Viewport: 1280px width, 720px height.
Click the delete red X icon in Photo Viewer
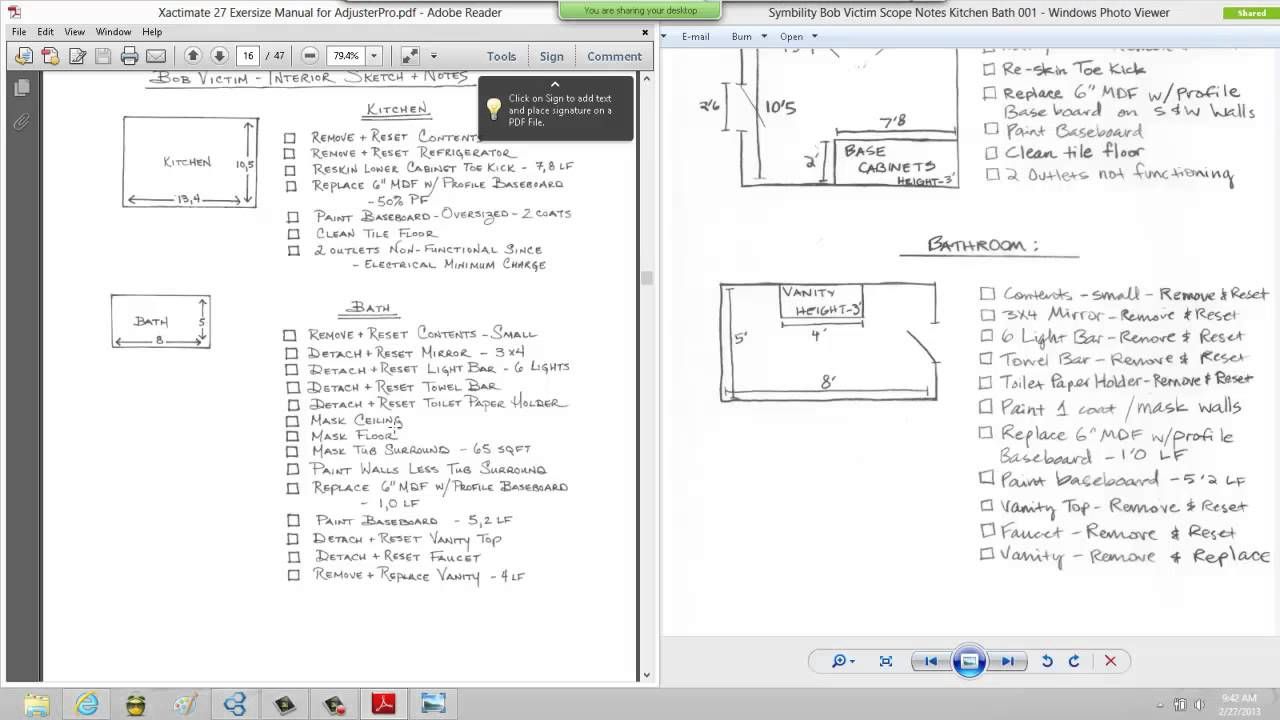pos(1108,660)
